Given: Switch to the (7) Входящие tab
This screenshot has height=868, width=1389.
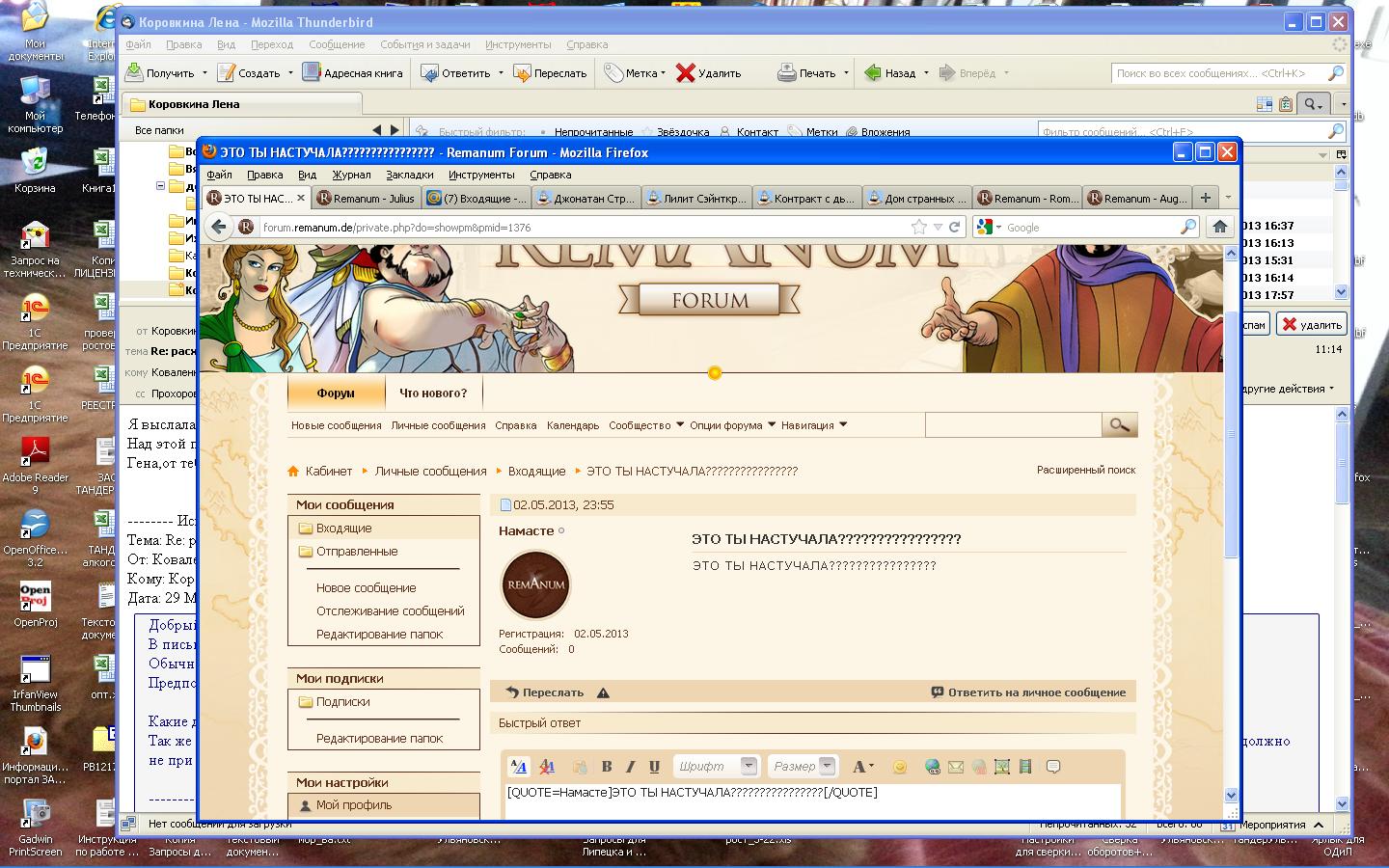Looking at the screenshot, I should click(x=476, y=198).
